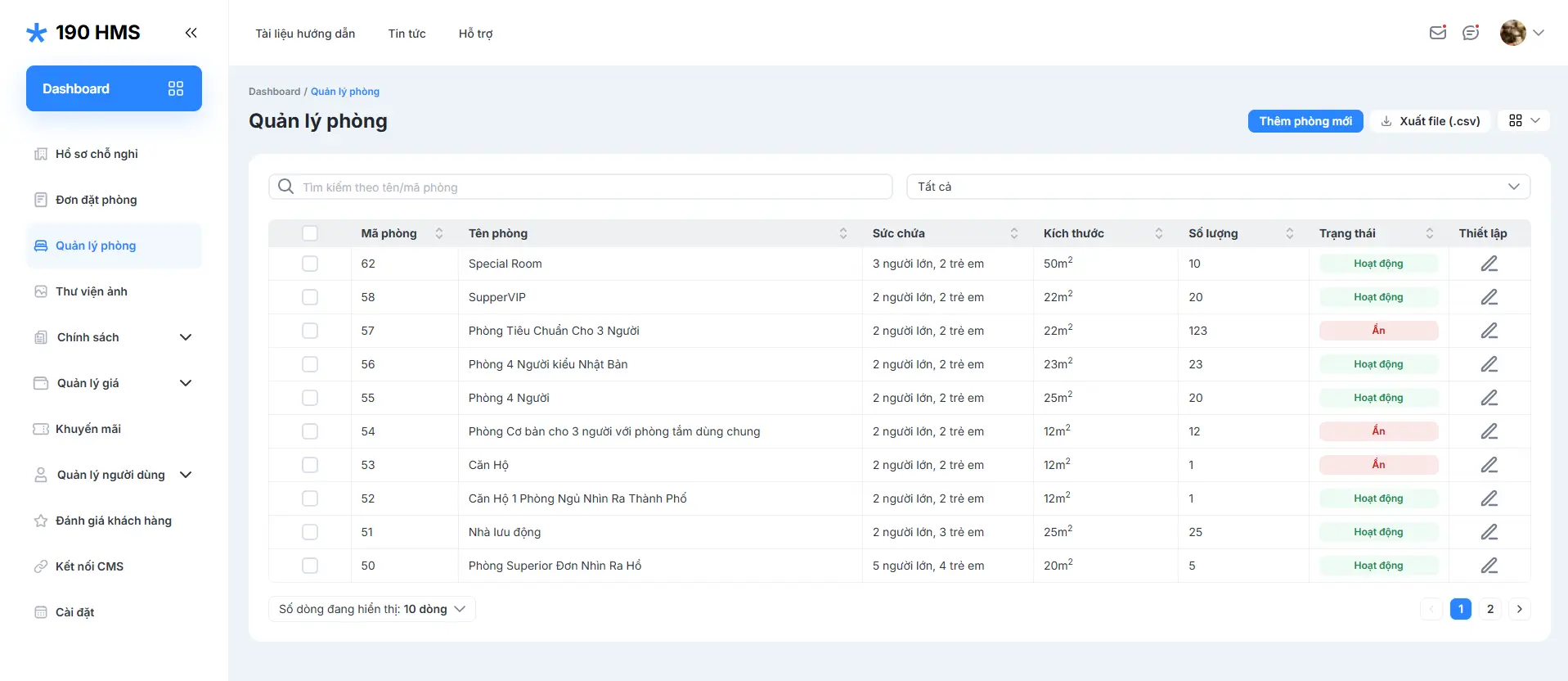
Task: Open Thư viện ảnh in sidebar
Action: pos(92,291)
